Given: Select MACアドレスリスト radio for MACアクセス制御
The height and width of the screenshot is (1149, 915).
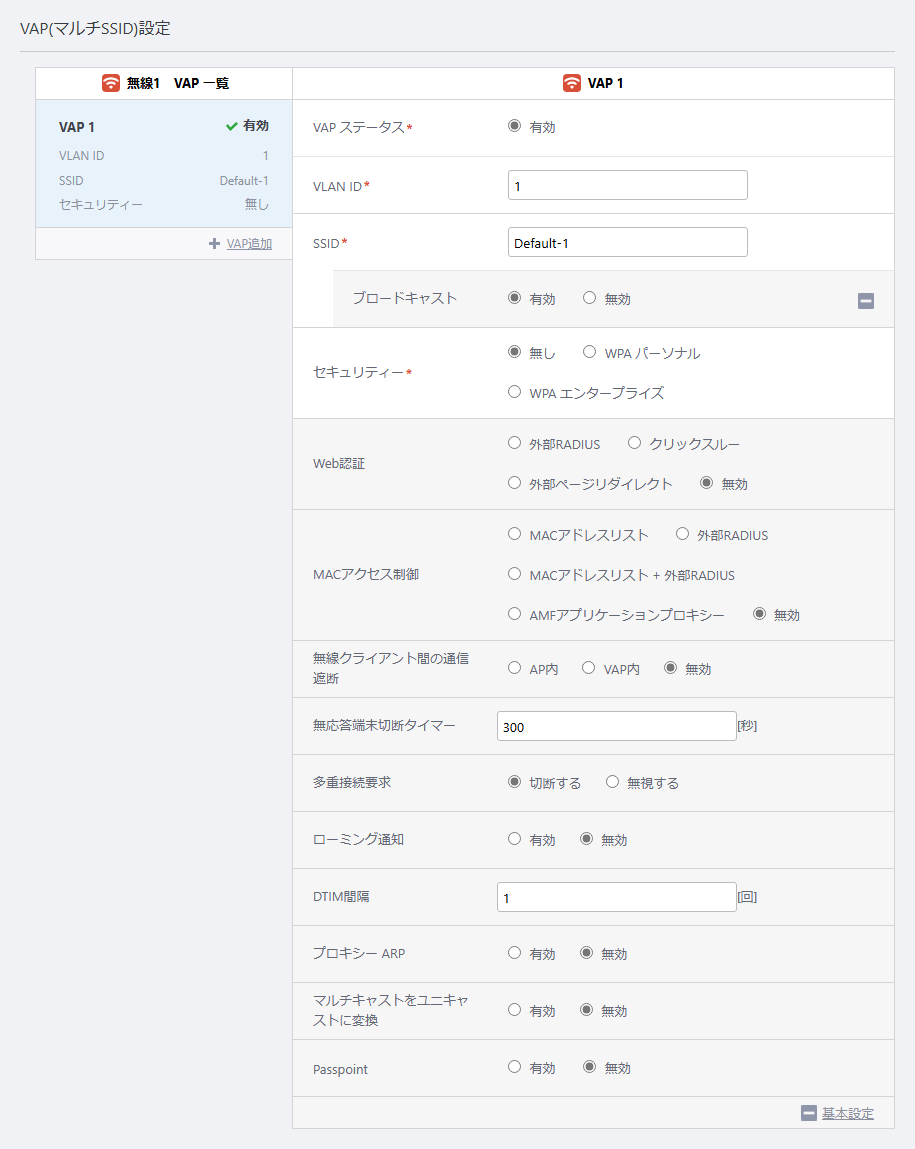Looking at the screenshot, I should [514, 534].
